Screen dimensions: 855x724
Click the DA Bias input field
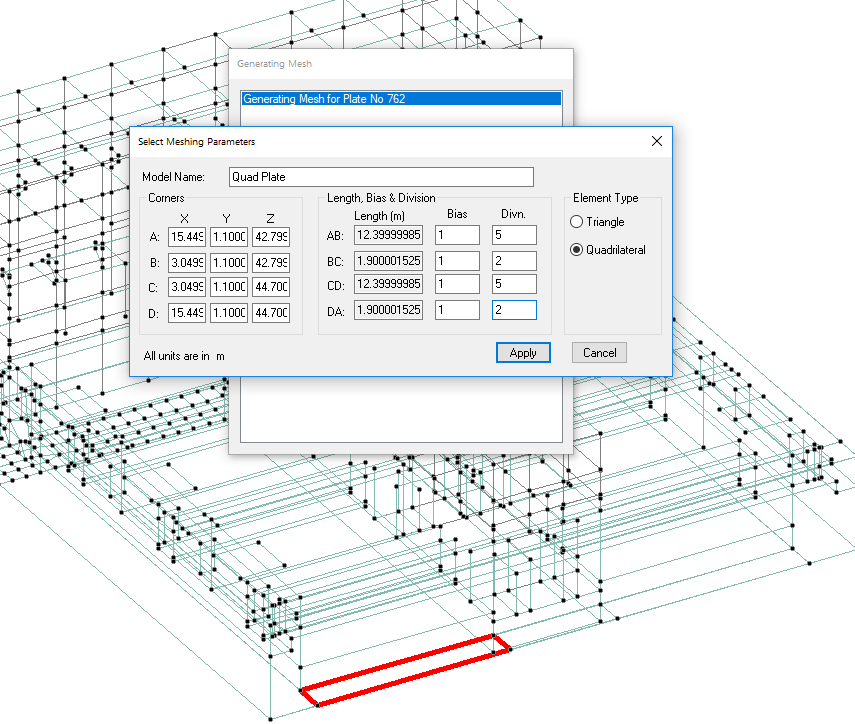tap(456, 311)
